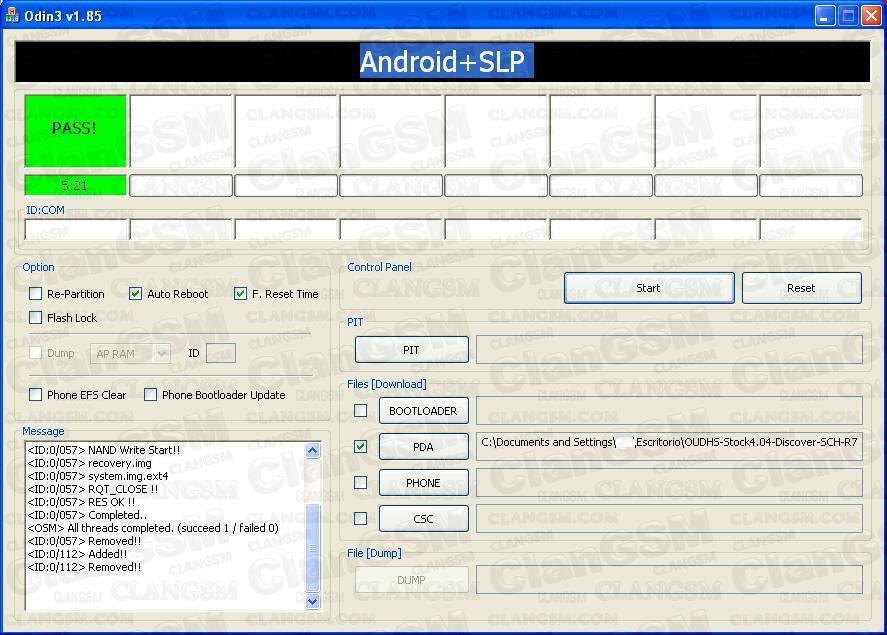
Task: Choose a firmware file with the PDA button
Action: tap(424, 447)
